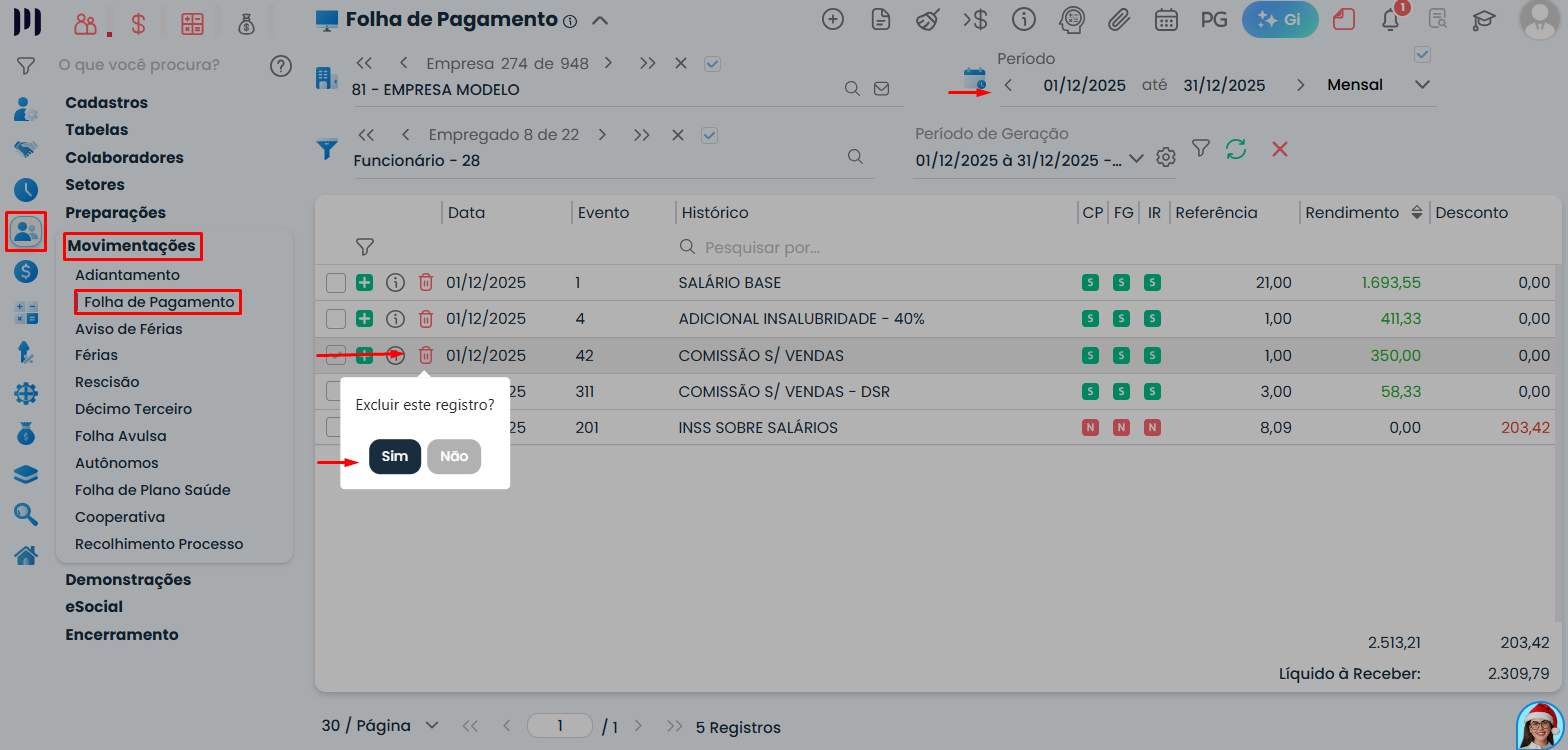This screenshot has width=1568, height=750.
Task: Click the paperclip attachments icon
Action: click(x=1119, y=19)
